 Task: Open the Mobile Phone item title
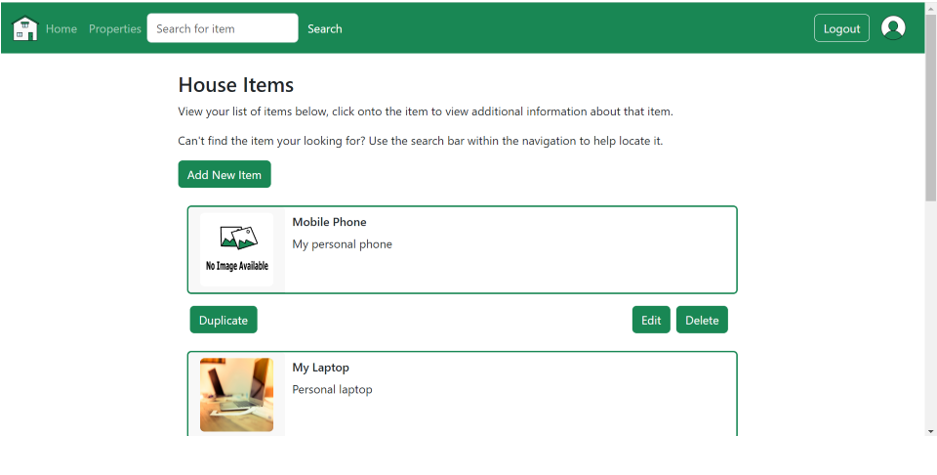[x=329, y=222]
